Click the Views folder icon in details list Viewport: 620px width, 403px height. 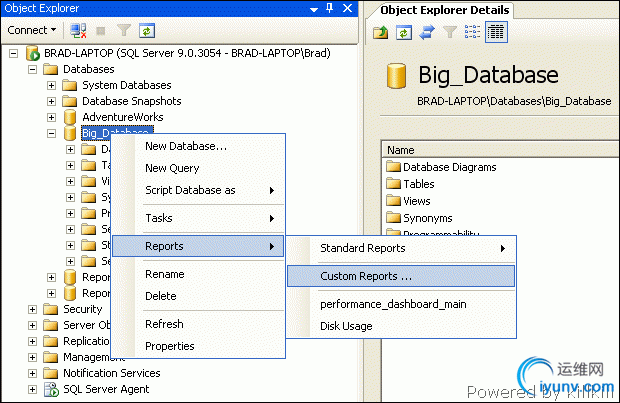coord(393,201)
